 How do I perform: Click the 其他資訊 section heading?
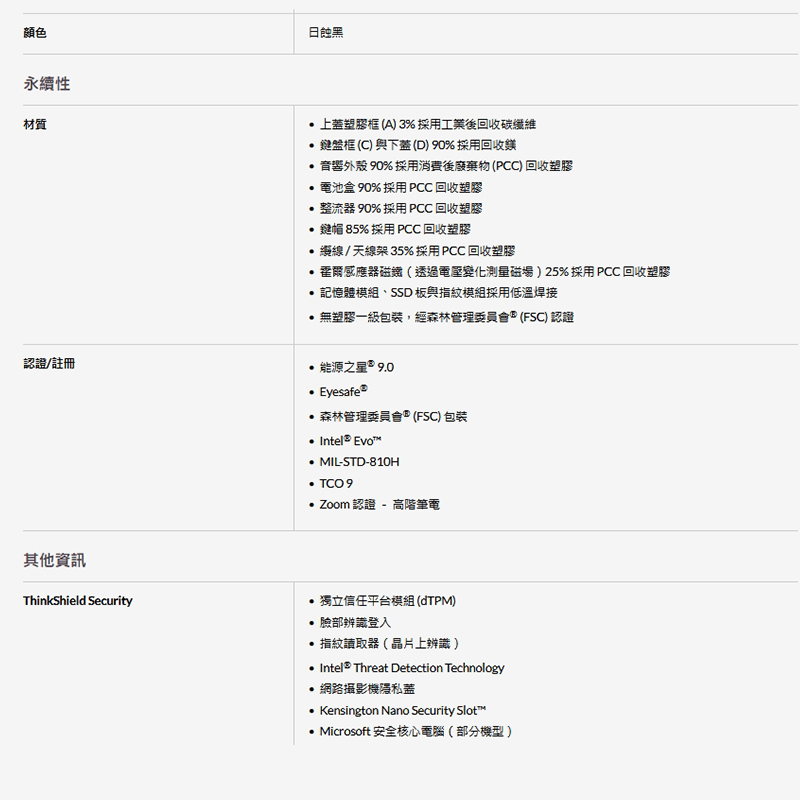point(54,558)
